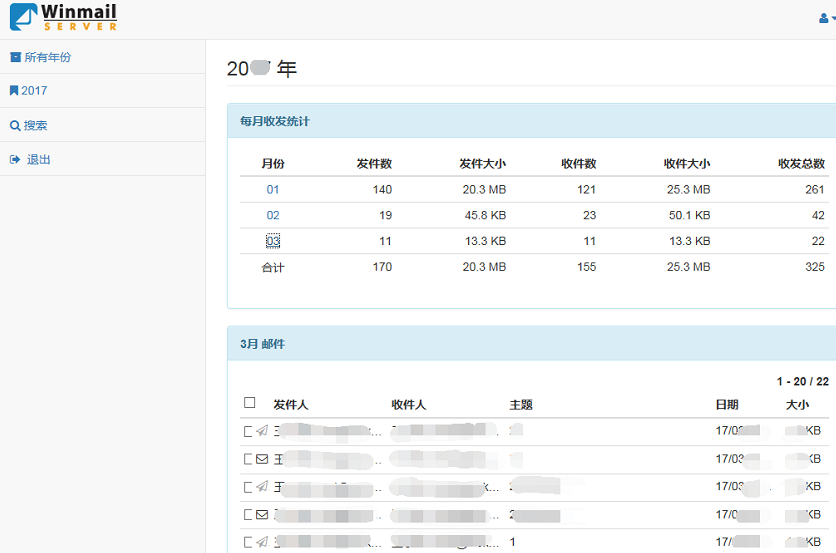
Task: Click the 发件人 column header
Action: 291,405
